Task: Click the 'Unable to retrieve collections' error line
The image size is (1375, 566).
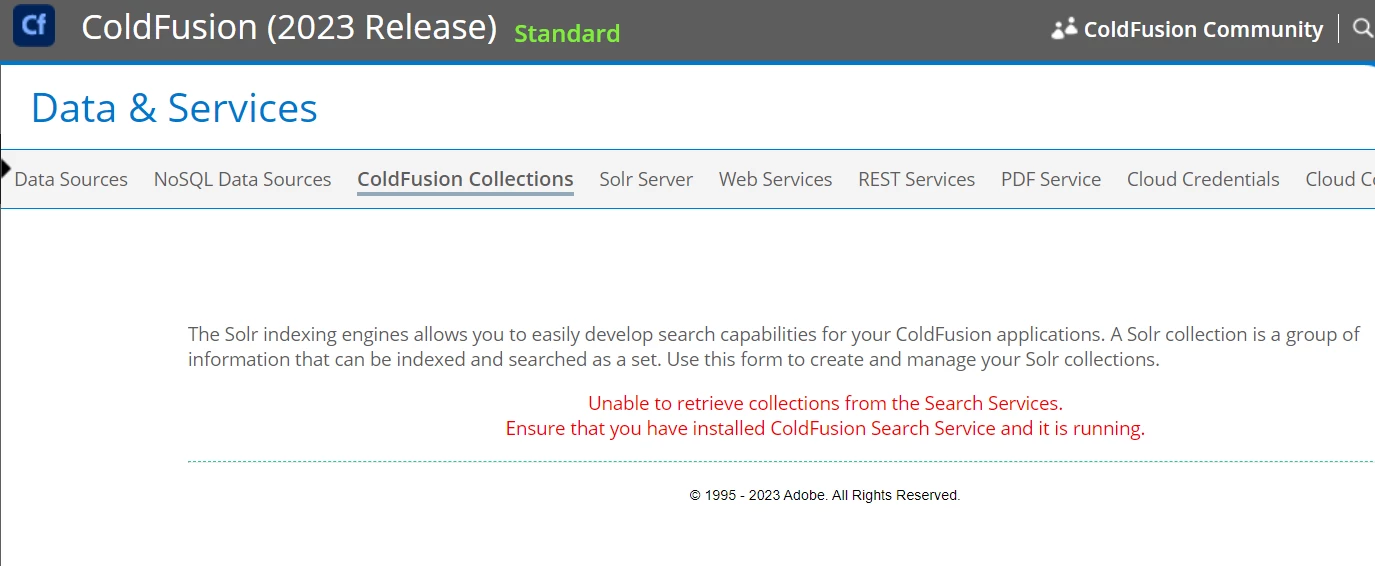Action: point(825,404)
